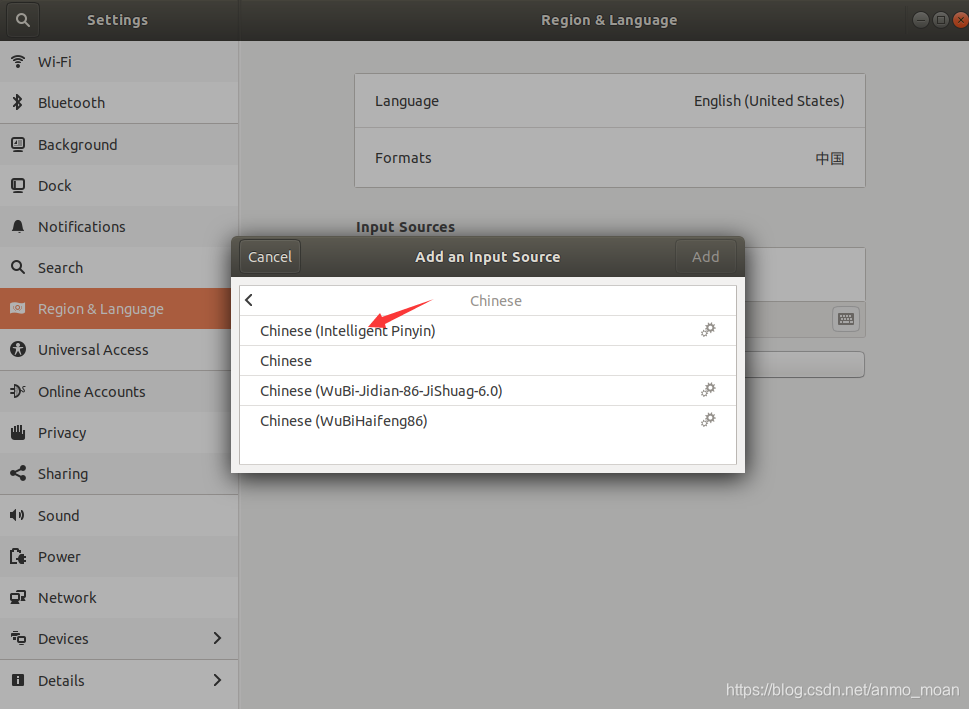969x709 pixels.
Task: Click the Power battery icon
Action: 18,556
